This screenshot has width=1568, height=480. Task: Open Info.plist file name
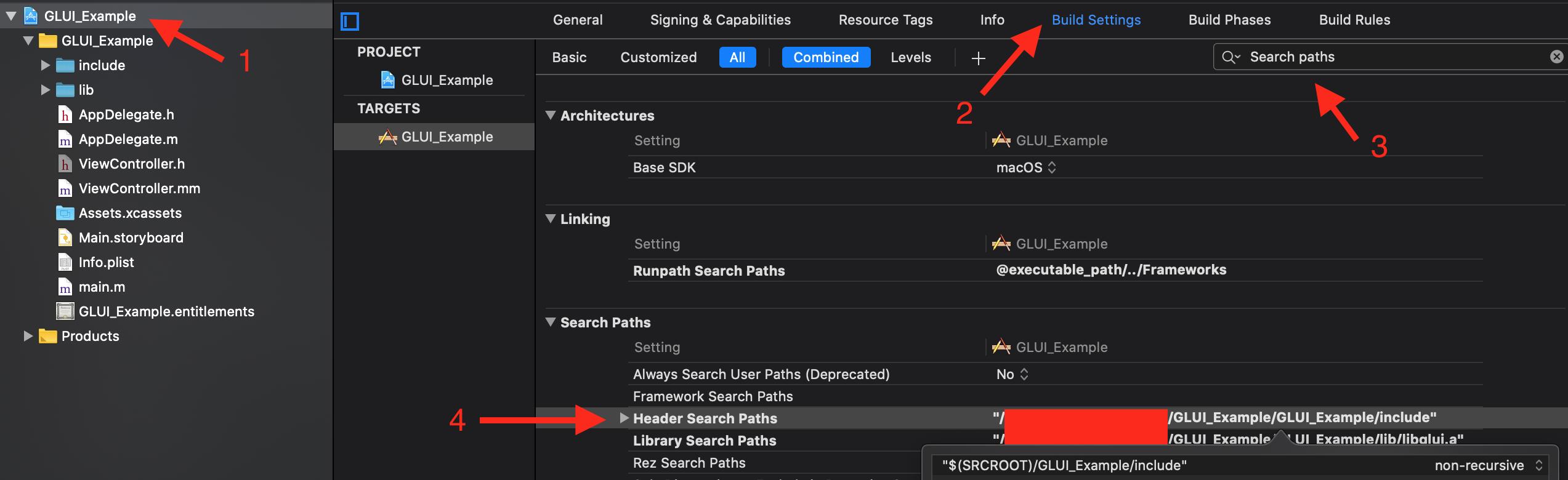coord(106,262)
